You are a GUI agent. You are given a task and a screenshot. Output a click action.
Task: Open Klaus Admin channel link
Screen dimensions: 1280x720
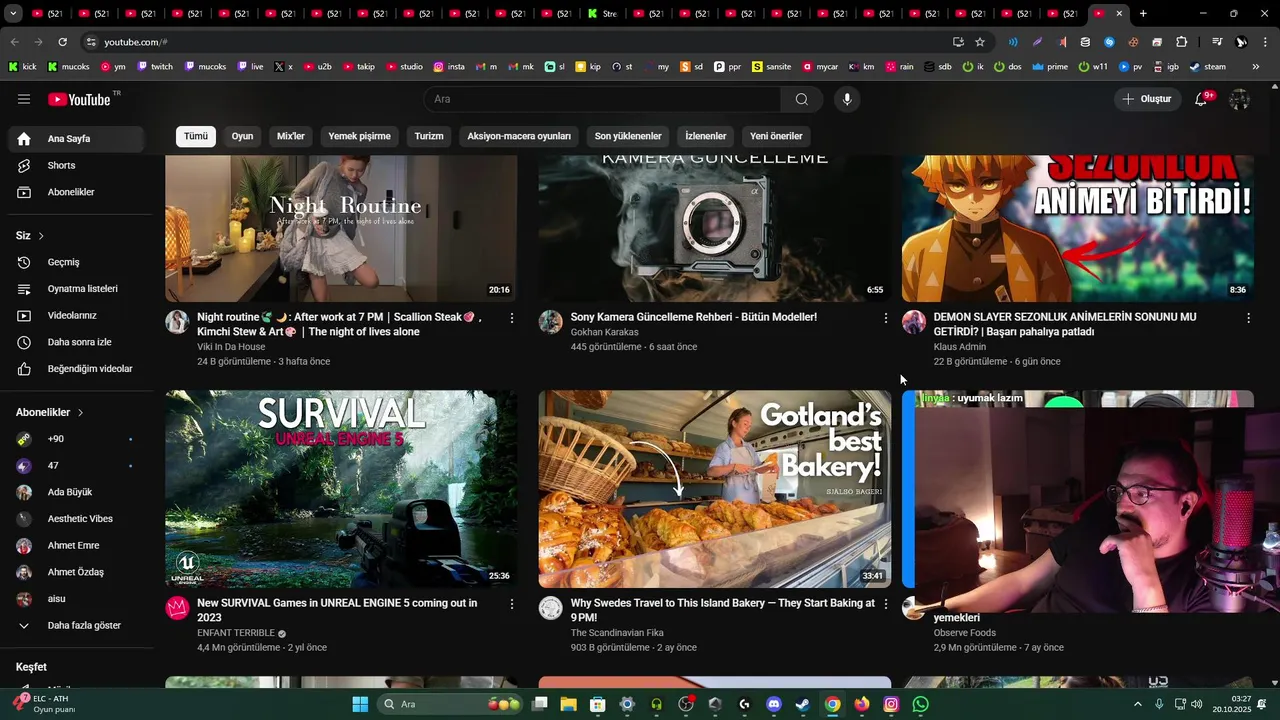point(960,347)
